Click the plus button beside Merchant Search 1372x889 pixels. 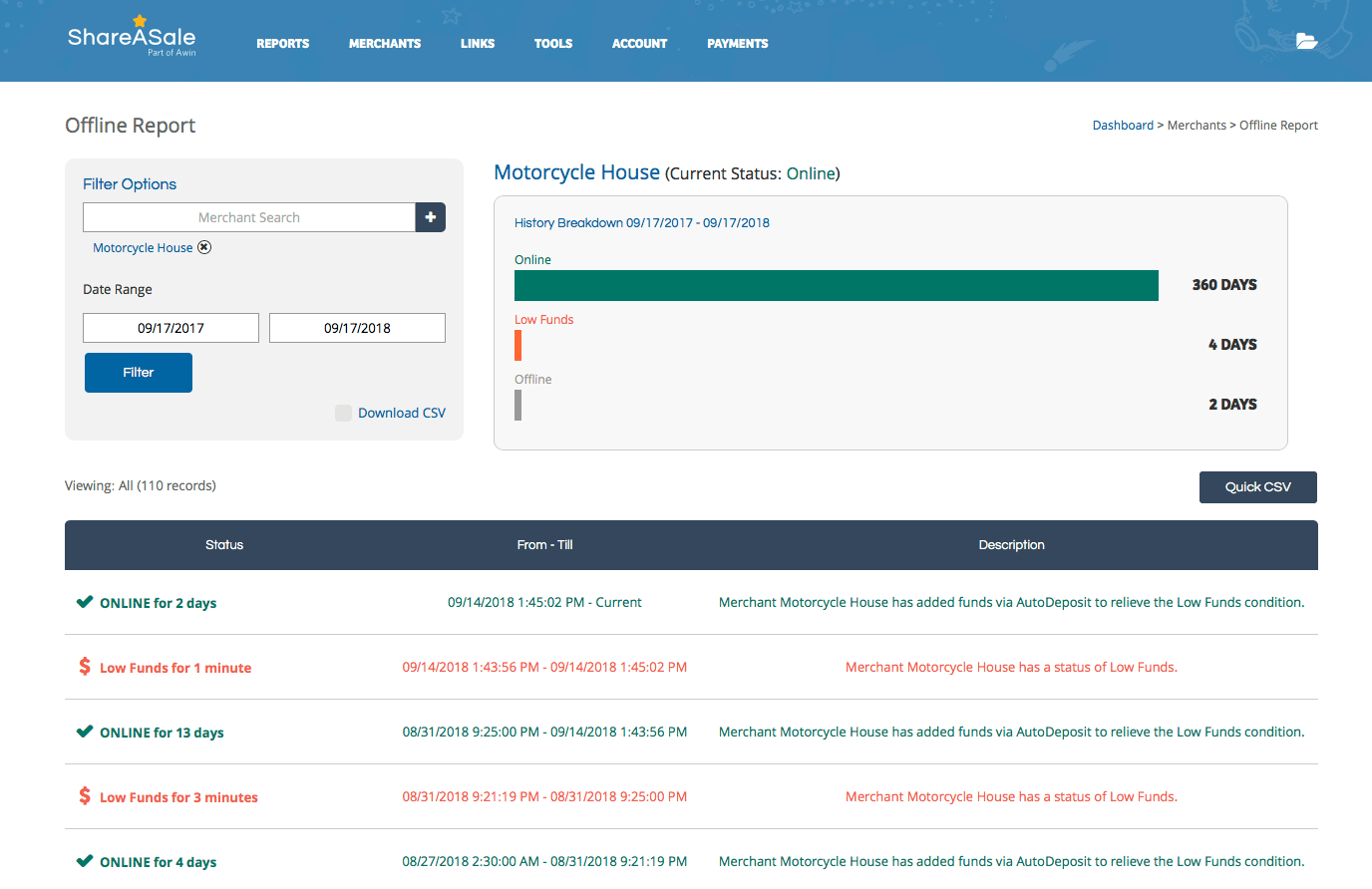tap(431, 217)
